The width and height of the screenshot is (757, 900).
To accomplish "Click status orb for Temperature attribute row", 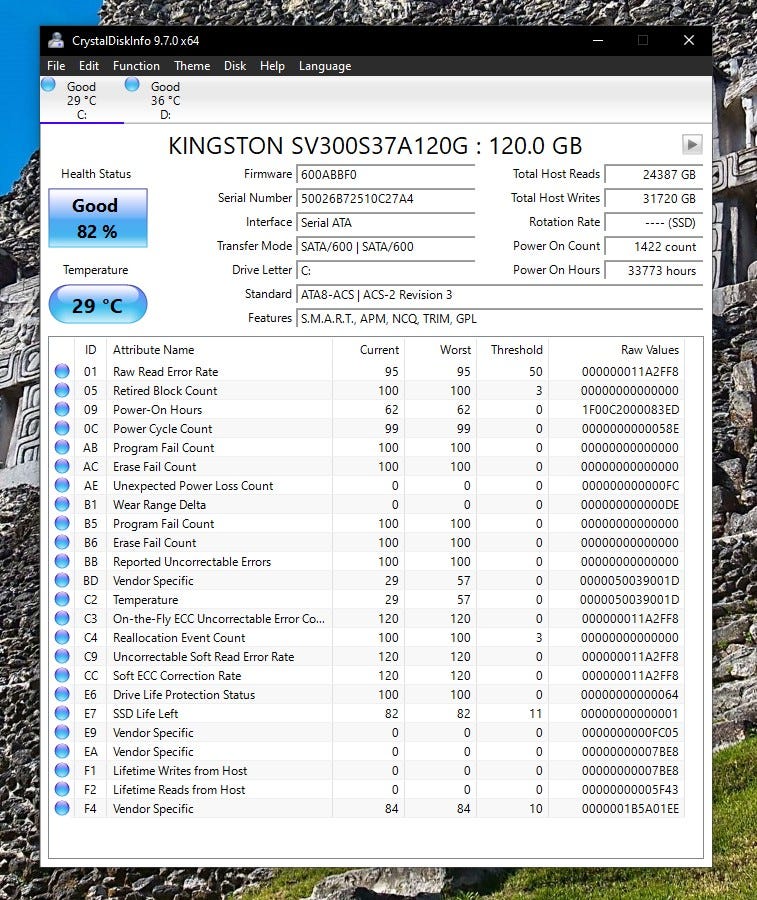I will (x=62, y=599).
